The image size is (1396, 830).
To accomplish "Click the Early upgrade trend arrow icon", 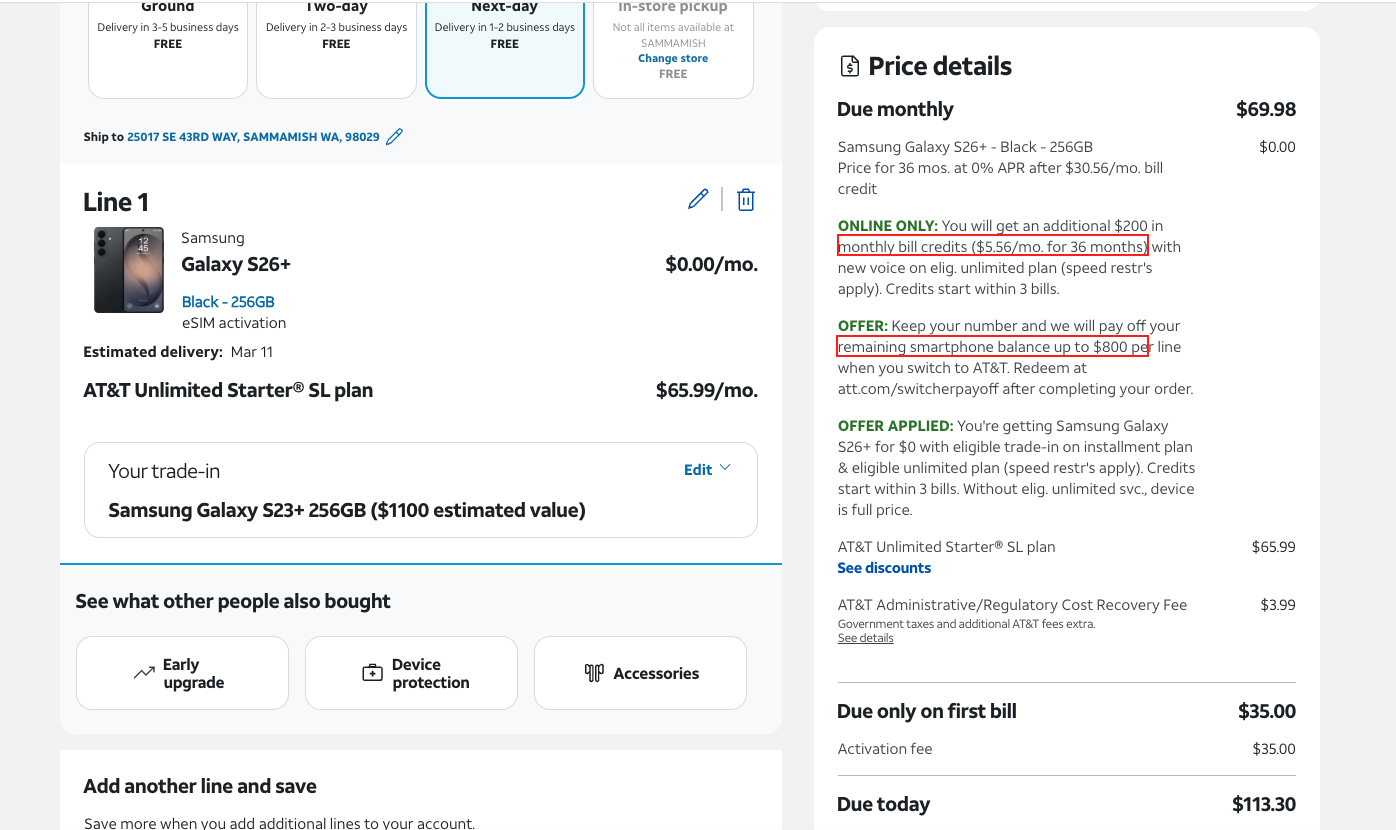I will click(x=144, y=673).
